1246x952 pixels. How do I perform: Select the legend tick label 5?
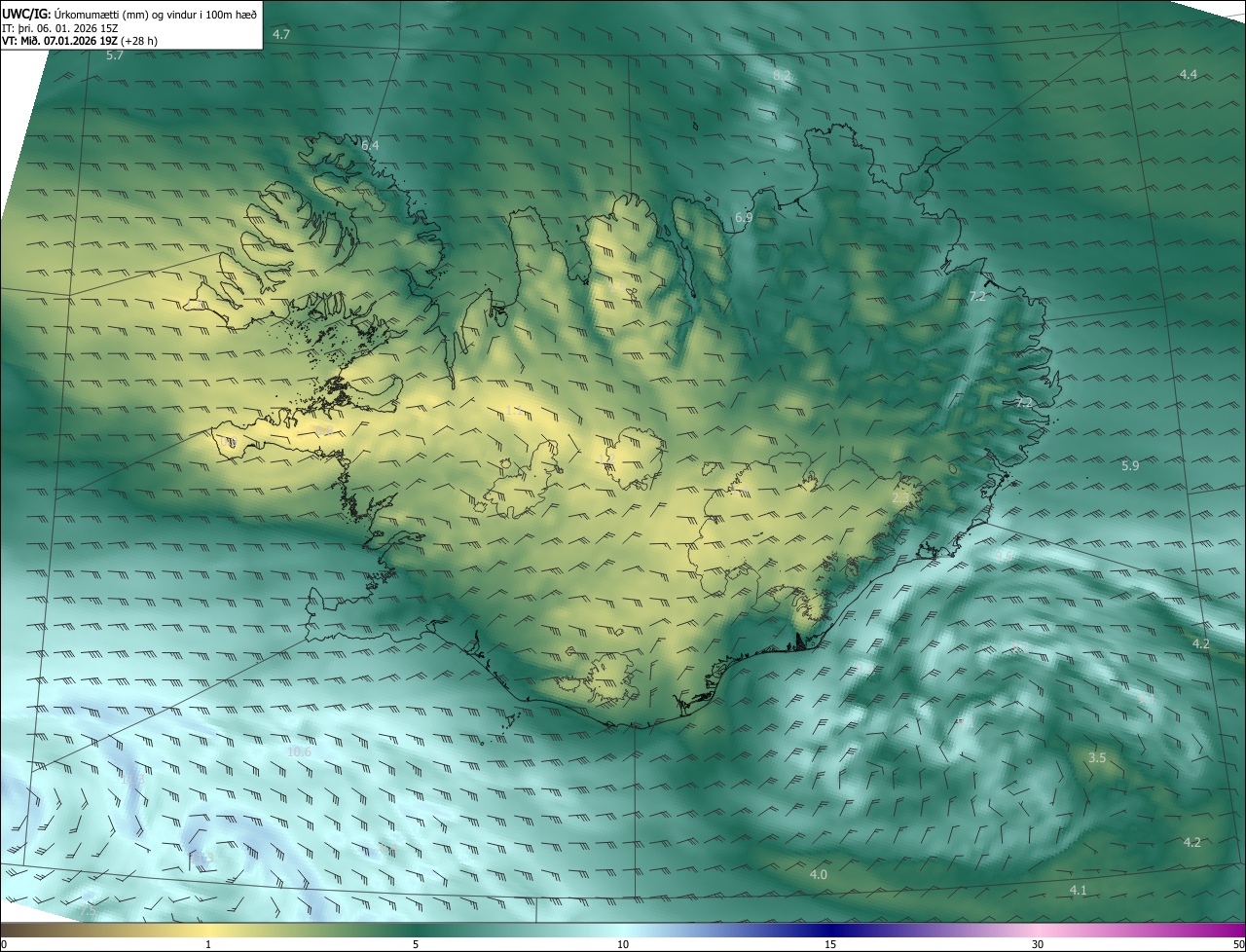(416, 944)
